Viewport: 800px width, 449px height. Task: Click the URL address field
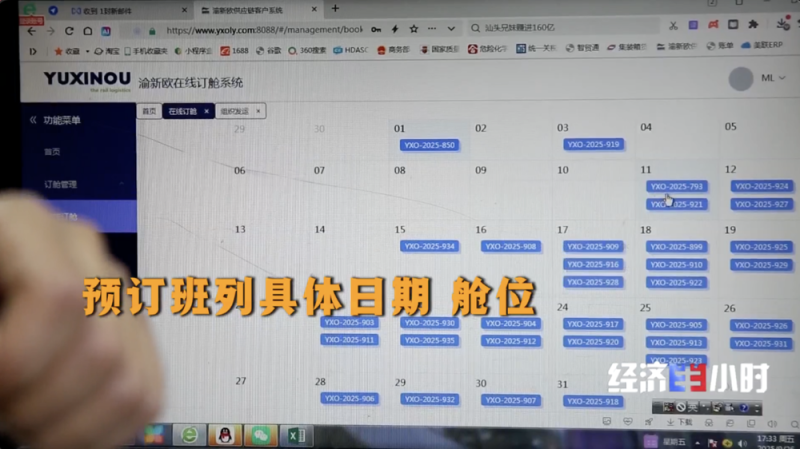(x=264, y=30)
